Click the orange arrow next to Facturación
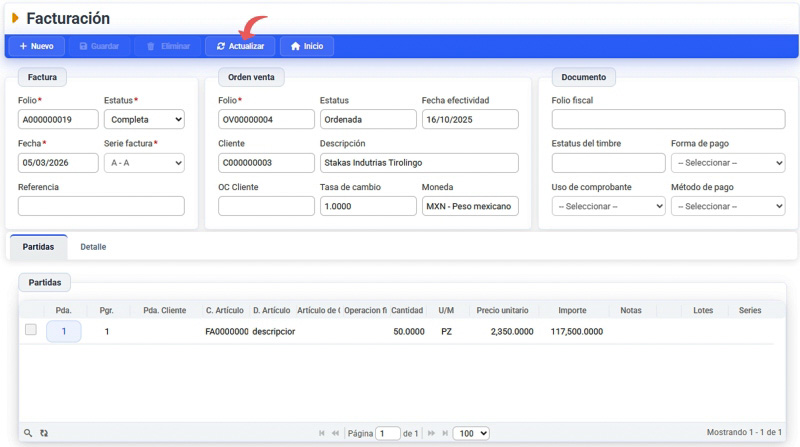The image size is (800, 447). 15,18
